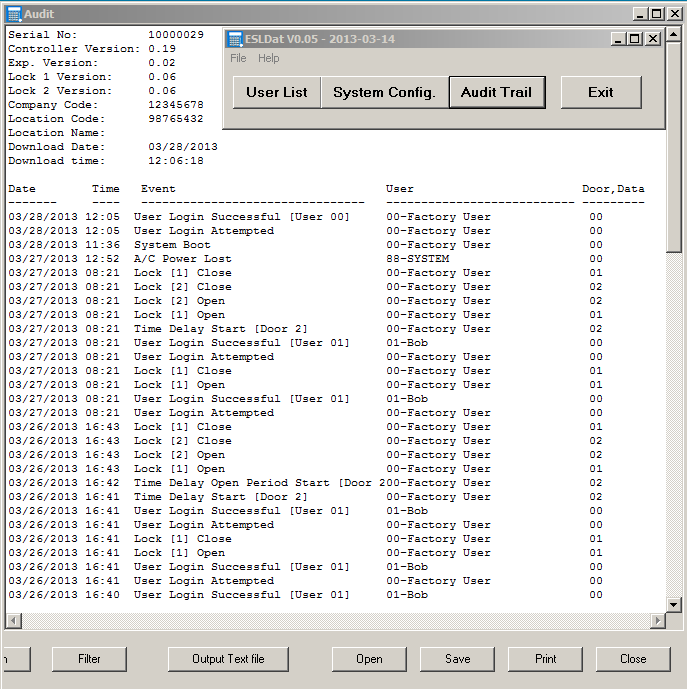Open the User List screen
This screenshot has height=689, width=687.
pos(277,92)
